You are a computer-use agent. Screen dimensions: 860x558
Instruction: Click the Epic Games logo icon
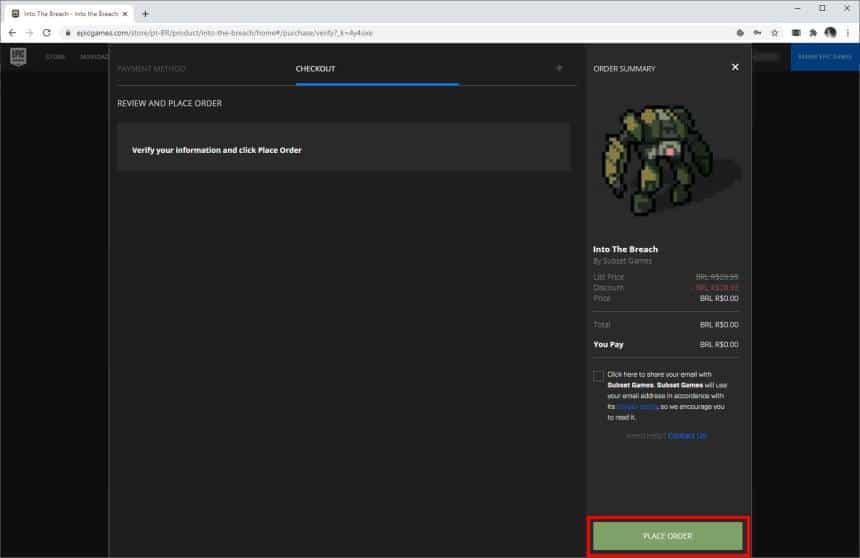point(18,57)
